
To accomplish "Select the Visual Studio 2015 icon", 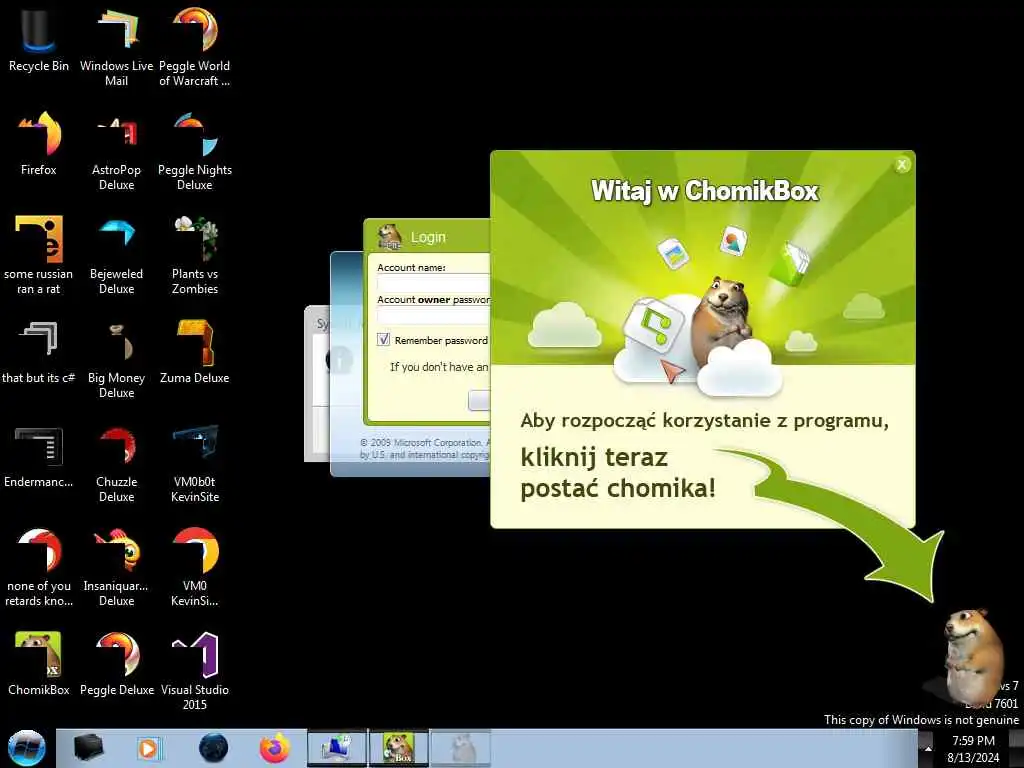I will pos(195,671).
